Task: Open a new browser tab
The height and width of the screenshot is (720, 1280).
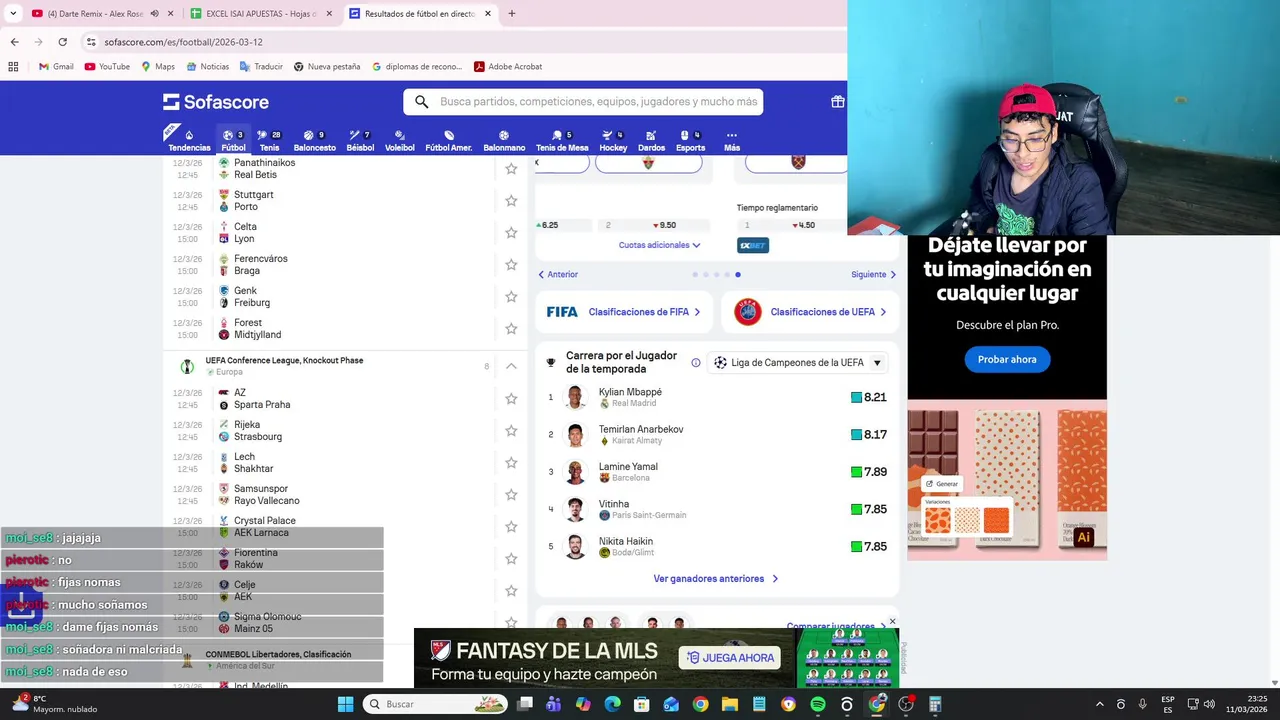Action: pos(512,14)
